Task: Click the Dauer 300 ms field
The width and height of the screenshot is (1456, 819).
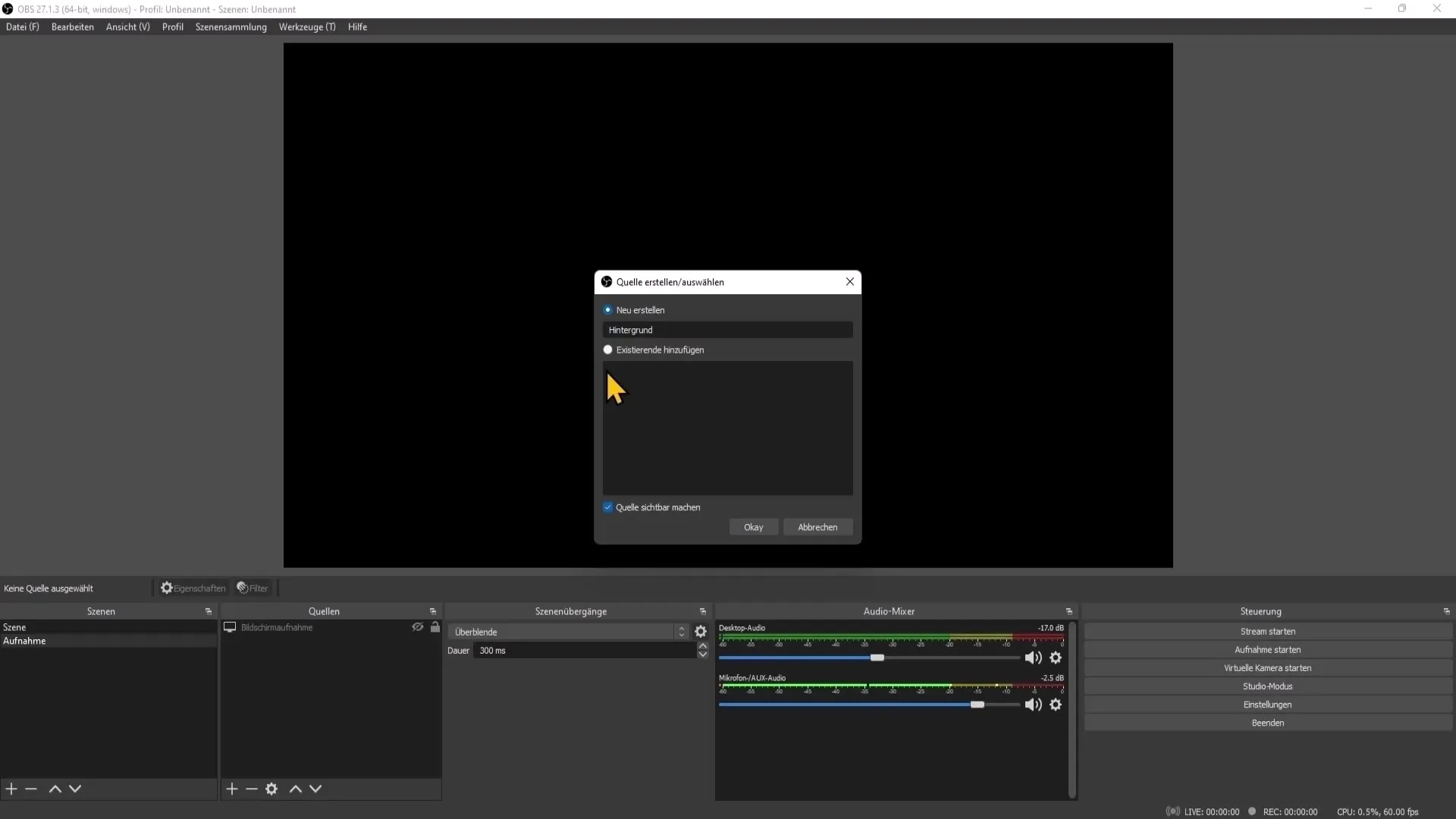Action: [585, 651]
